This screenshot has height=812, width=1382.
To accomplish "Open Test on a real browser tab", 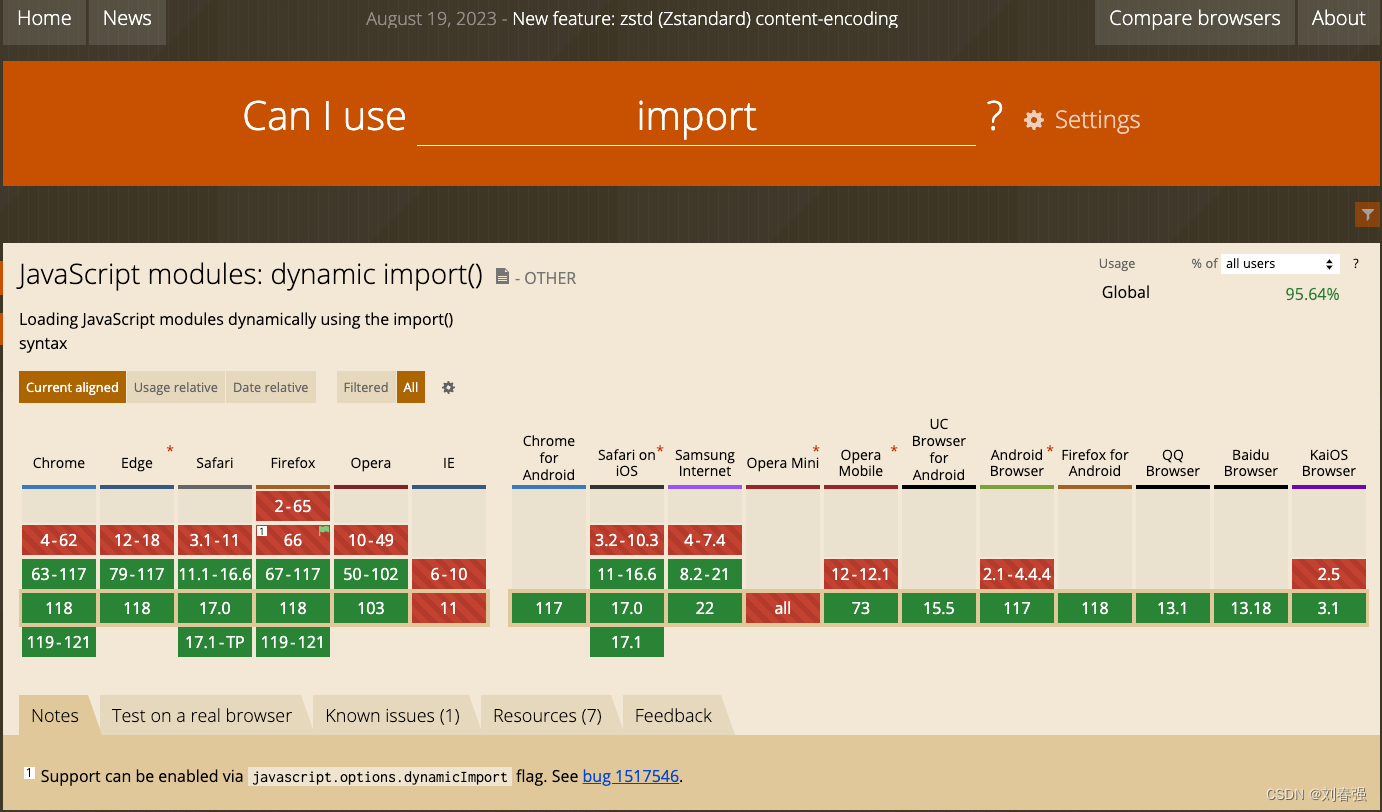I will click(202, 716).
